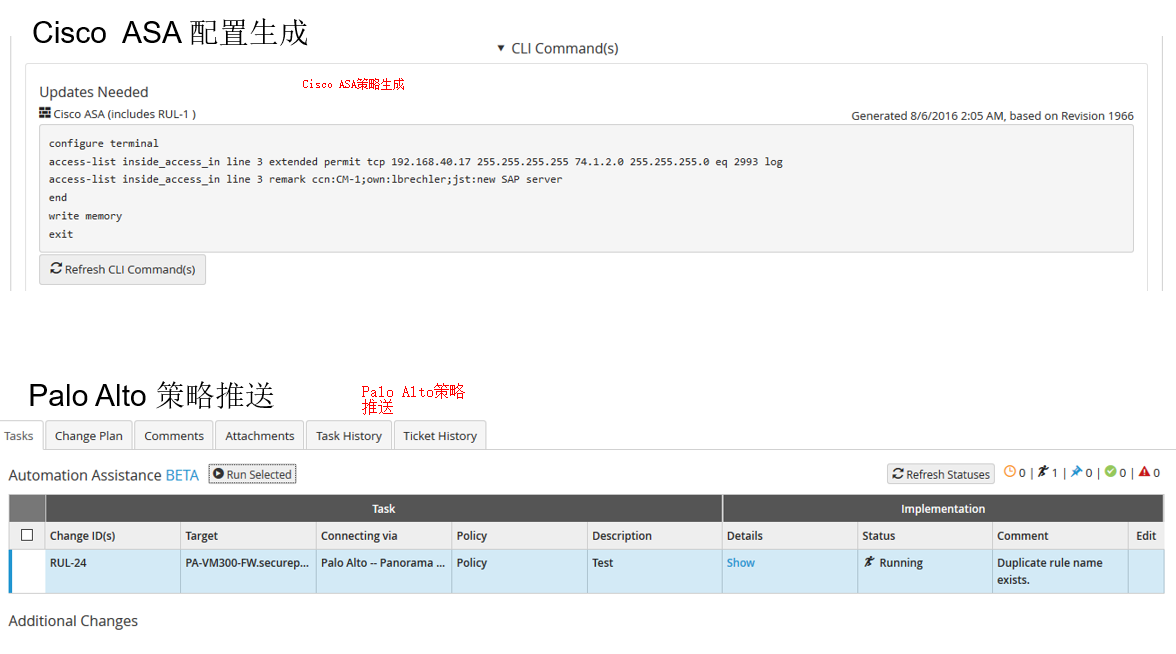Click the running-man status count icon
Screen dimensions: 1176x654
1042,472
